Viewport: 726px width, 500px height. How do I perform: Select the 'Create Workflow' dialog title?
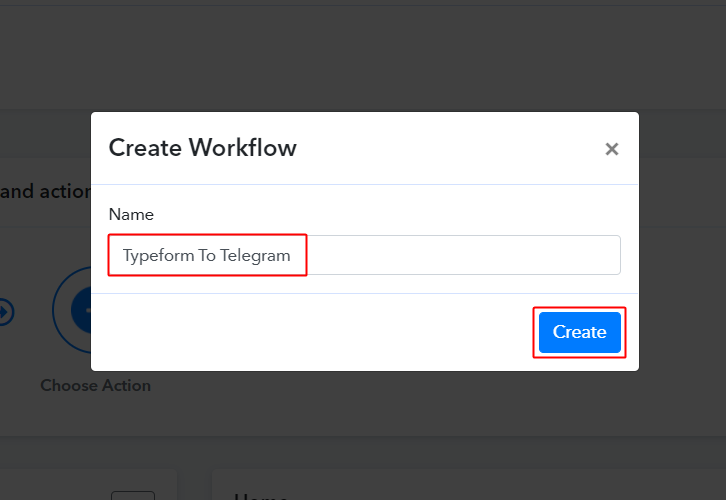(202, 148)
